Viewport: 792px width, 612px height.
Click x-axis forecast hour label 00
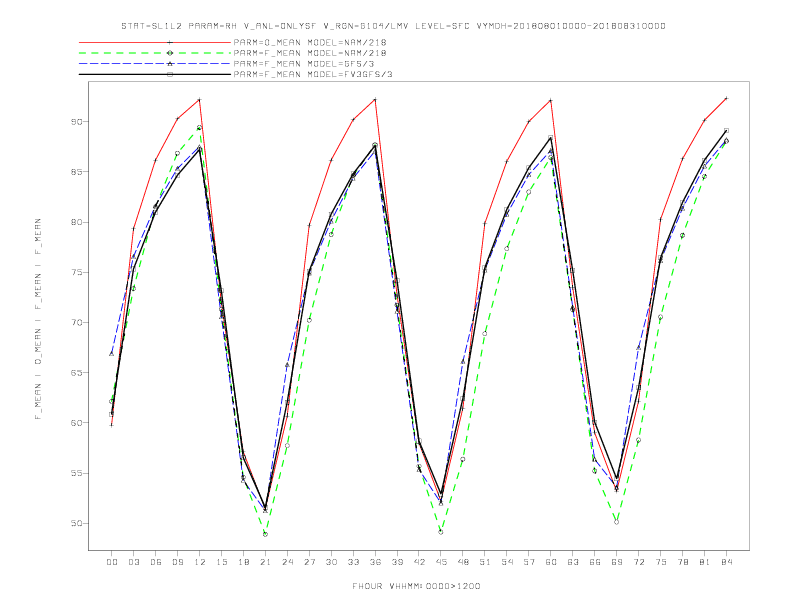112,562
